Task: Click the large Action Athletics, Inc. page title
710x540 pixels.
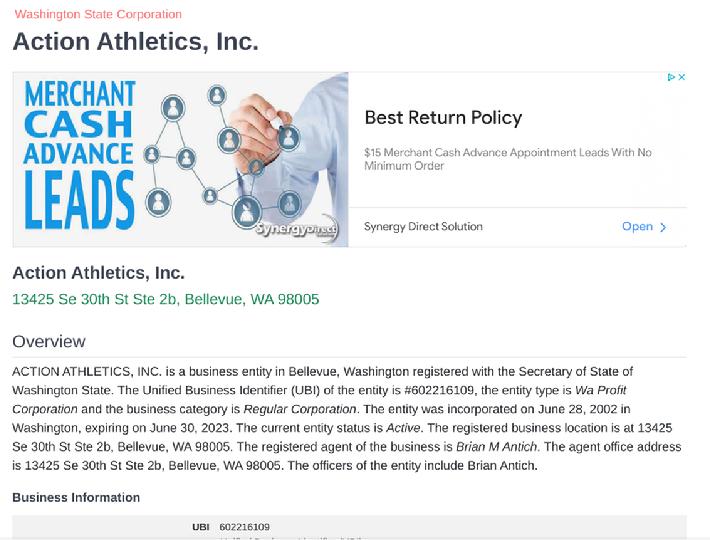Action: pos(135,42)
